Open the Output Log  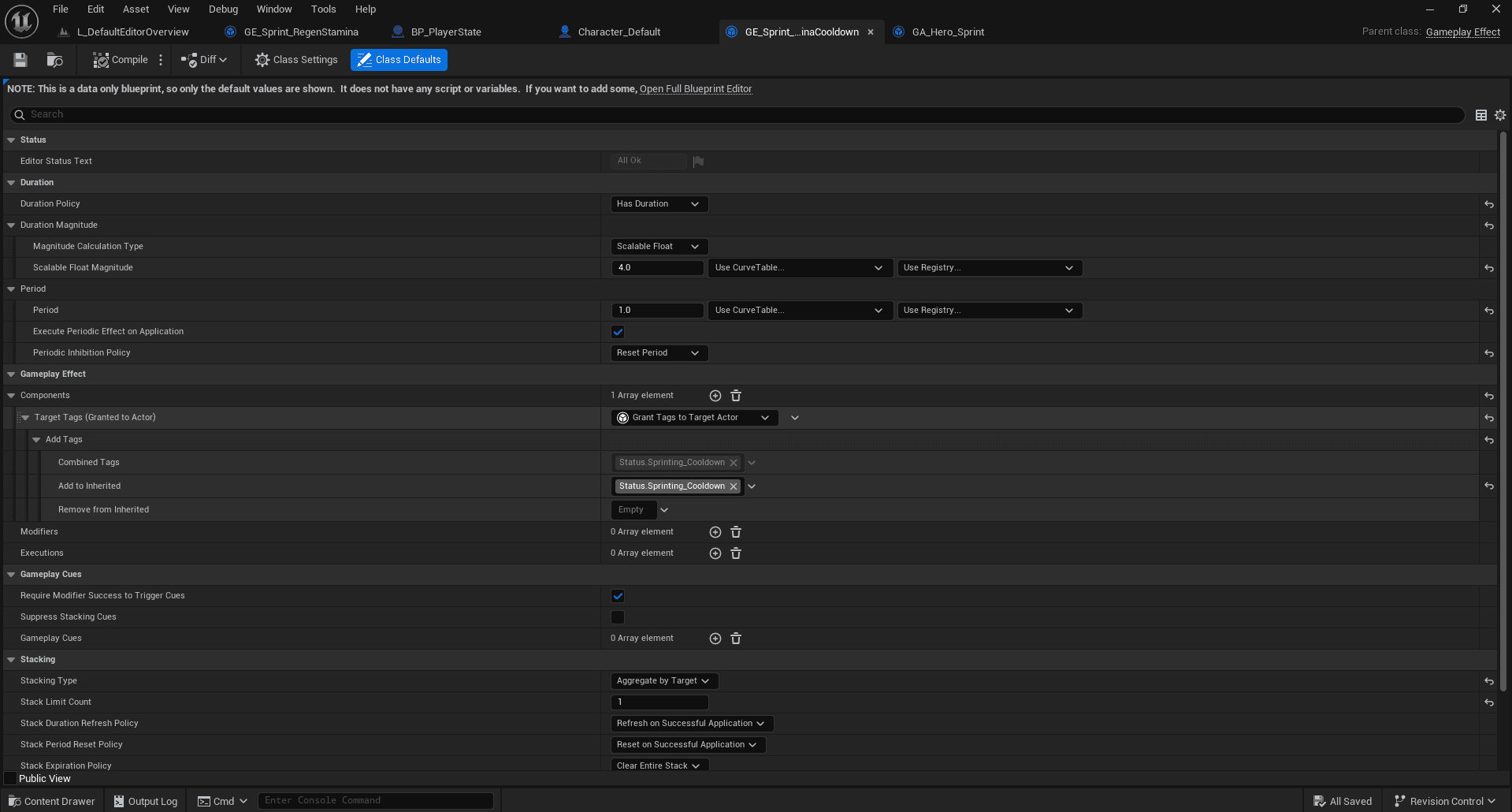pos(146,801)
